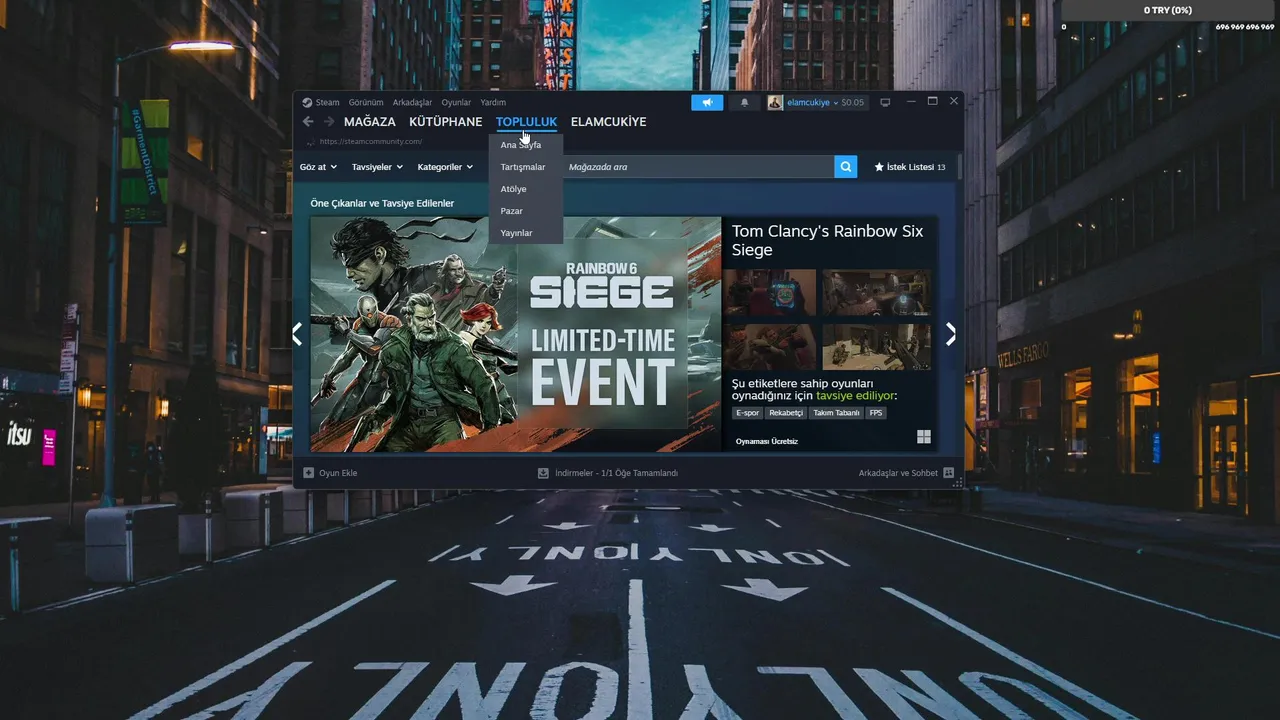
Task: Click the 0 TRY (0%) overlay widget
Action: tap(1168, 10)
